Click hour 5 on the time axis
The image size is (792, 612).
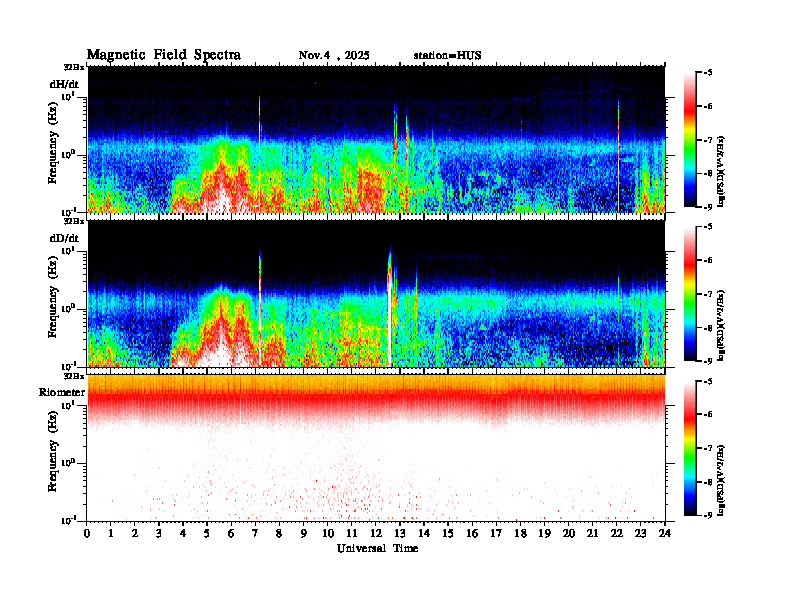pos(207,534)
